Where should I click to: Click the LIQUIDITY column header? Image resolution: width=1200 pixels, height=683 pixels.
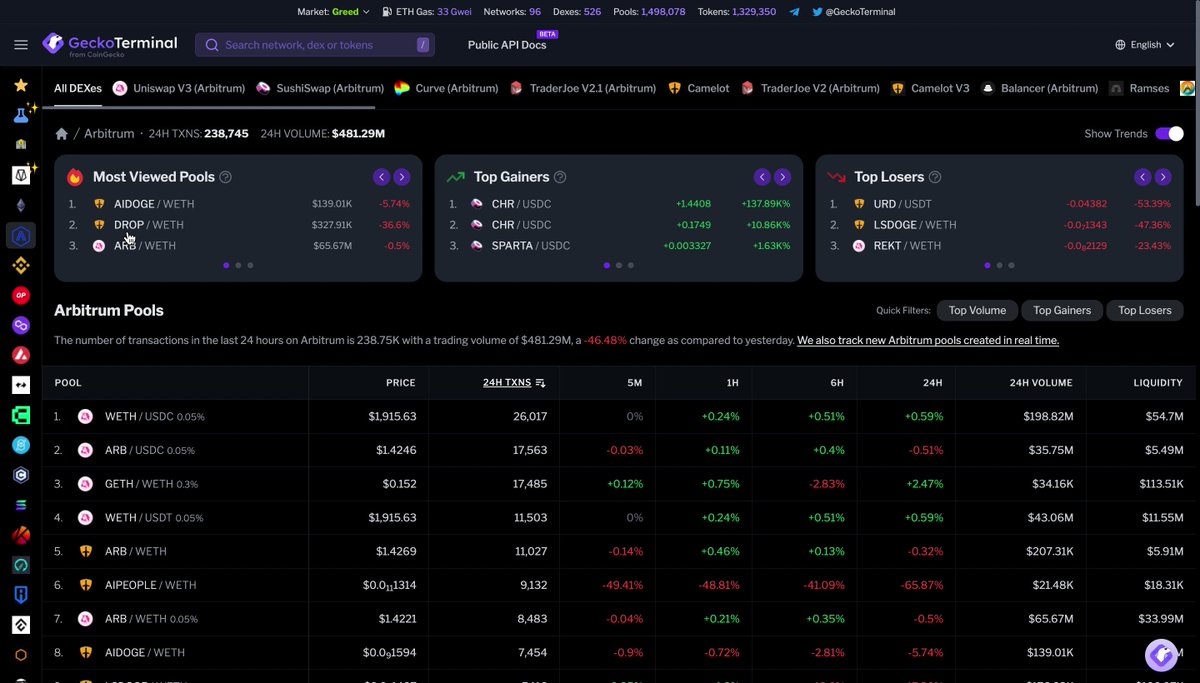[x=1158, y=383]
